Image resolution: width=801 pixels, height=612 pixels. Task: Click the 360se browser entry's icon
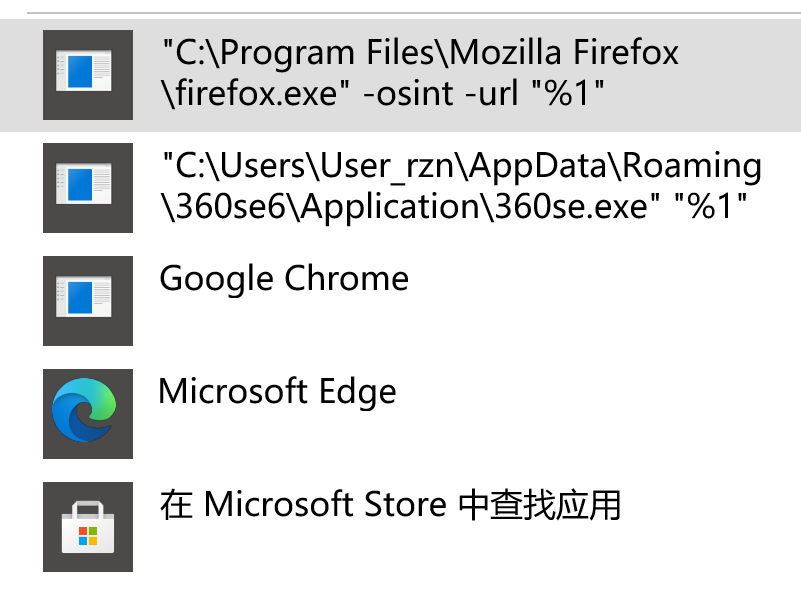pos(88,188)
